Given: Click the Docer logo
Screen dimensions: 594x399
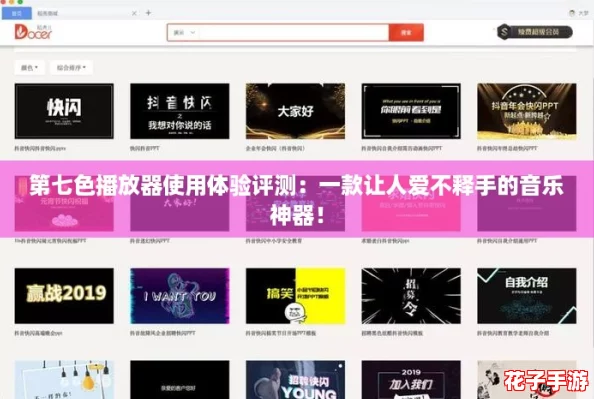Looking at the screenshot, I should pos(33,32).
